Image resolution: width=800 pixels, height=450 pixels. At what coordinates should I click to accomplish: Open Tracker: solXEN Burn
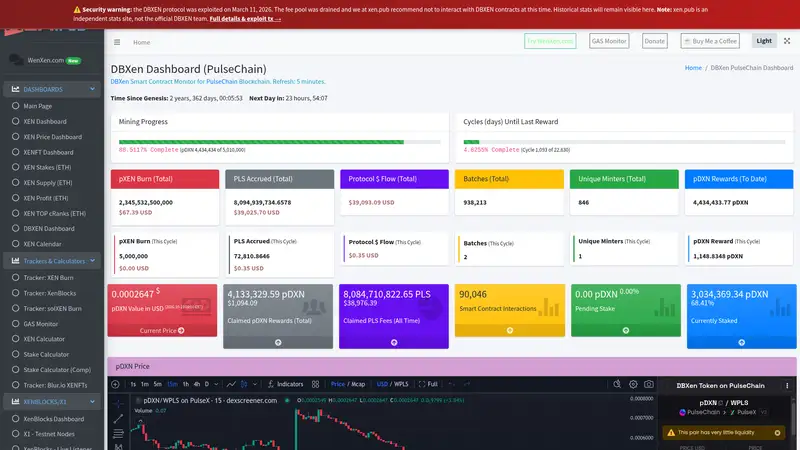tap(52, 308)
